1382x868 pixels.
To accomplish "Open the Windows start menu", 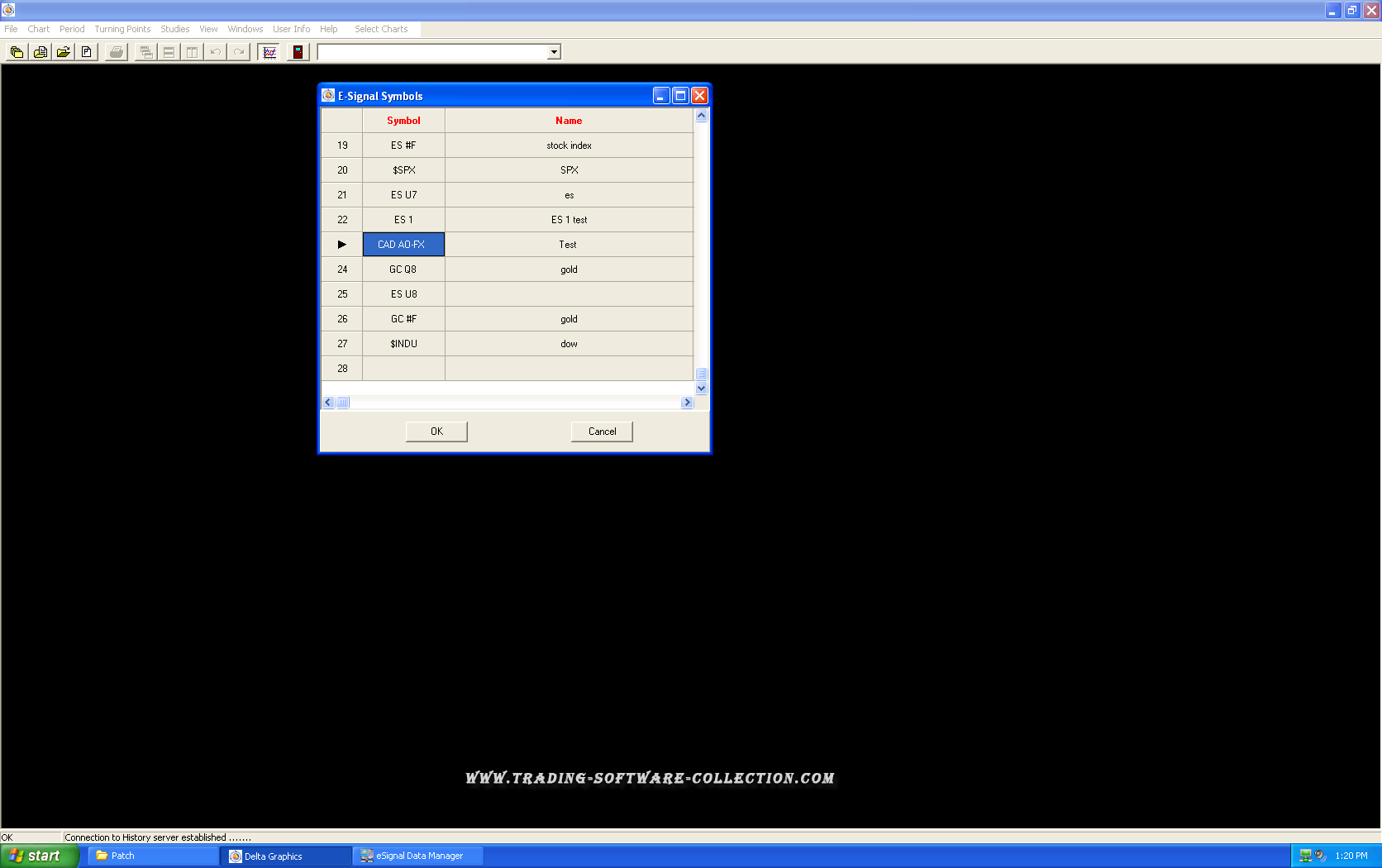I will pyautogui.click(x=38, y=856).
